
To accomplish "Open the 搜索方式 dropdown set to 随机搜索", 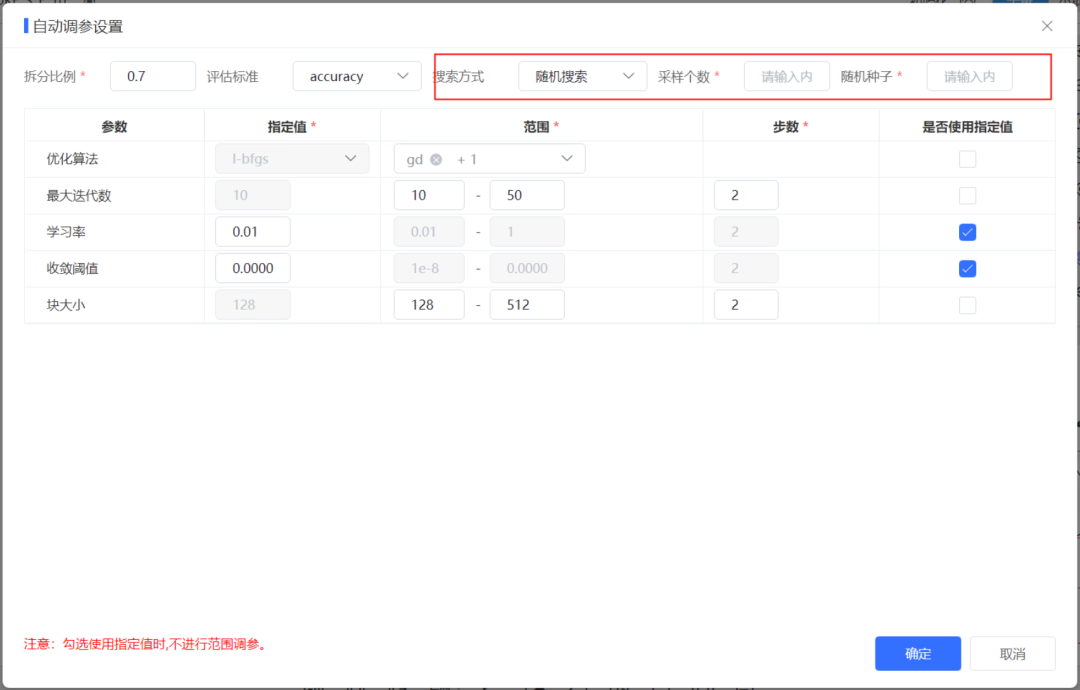I will click(x=583, y=76).
